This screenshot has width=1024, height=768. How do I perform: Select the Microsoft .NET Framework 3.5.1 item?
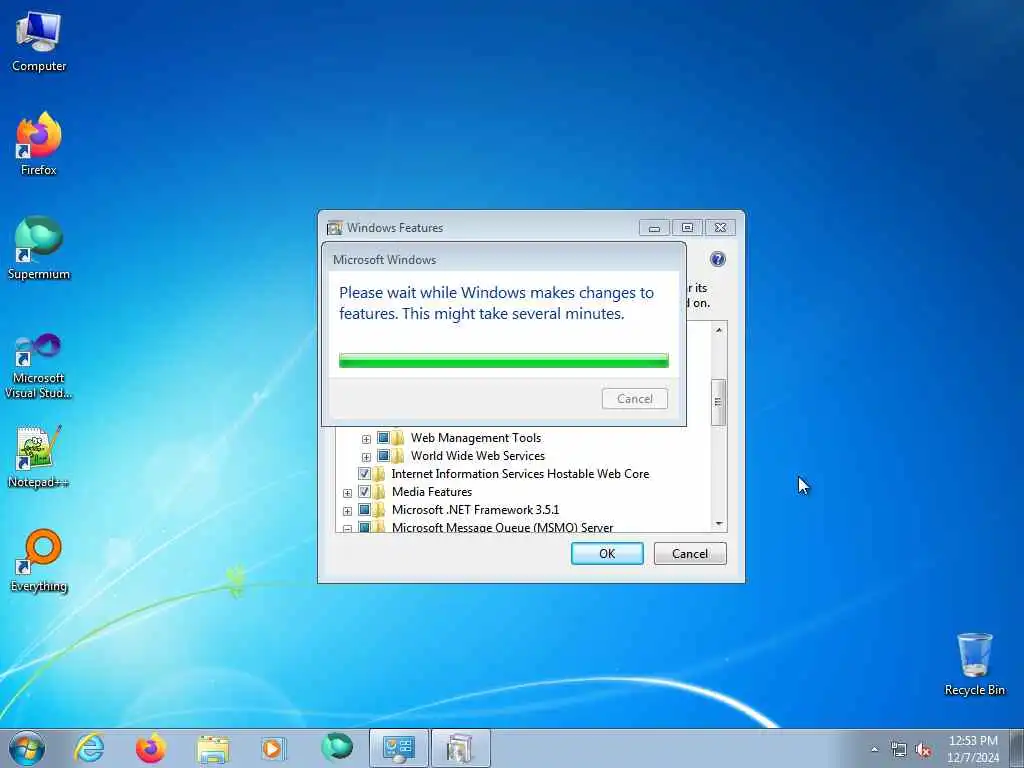tap(475, 509)
